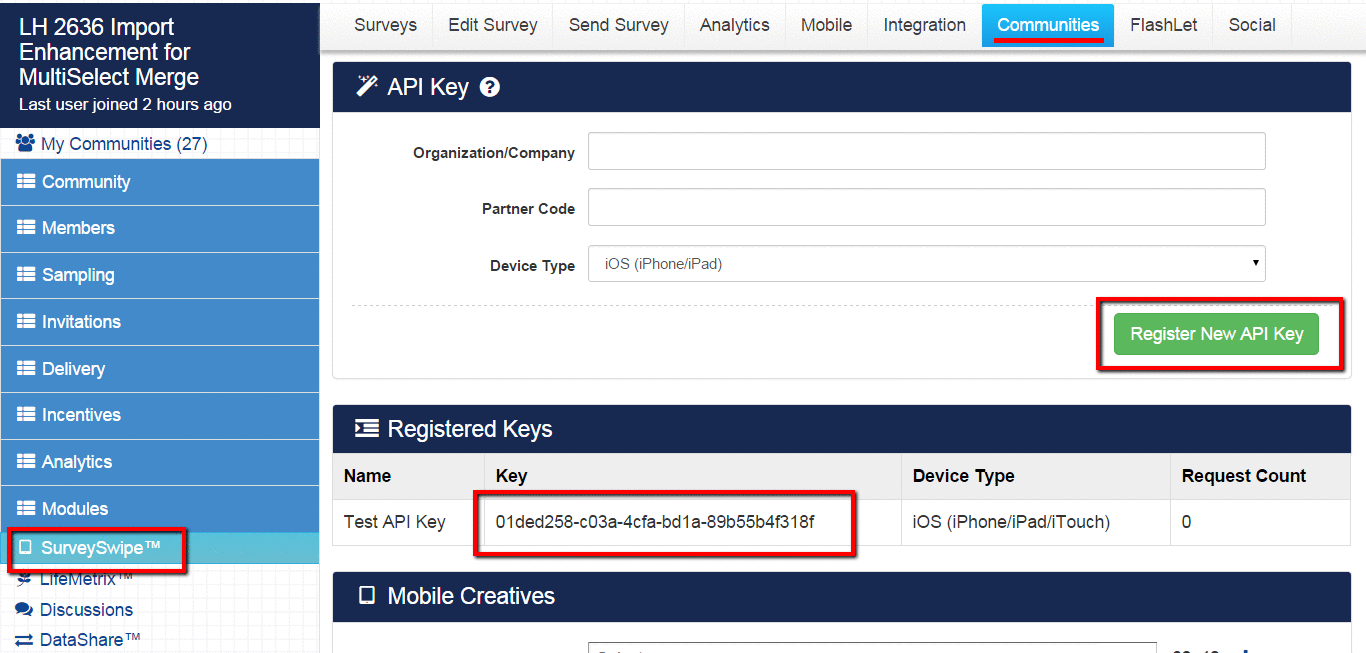Click the magic wand icon beside API Key
The image size is (1366, 653).
tap(367, 87)
